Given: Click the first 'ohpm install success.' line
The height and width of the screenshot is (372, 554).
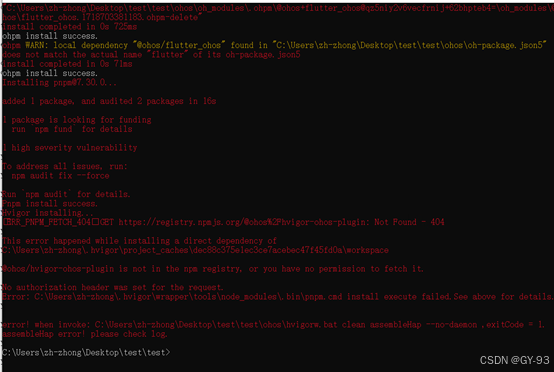Looking at the screenshot, I should pyautogui.click(x=50, y=36).
